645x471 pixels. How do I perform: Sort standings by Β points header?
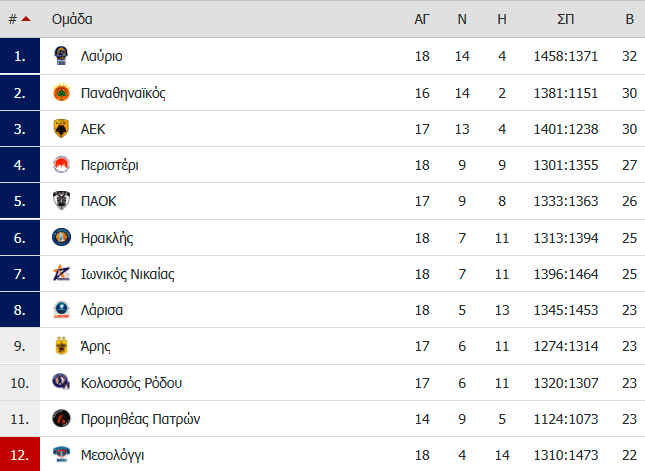629,19
